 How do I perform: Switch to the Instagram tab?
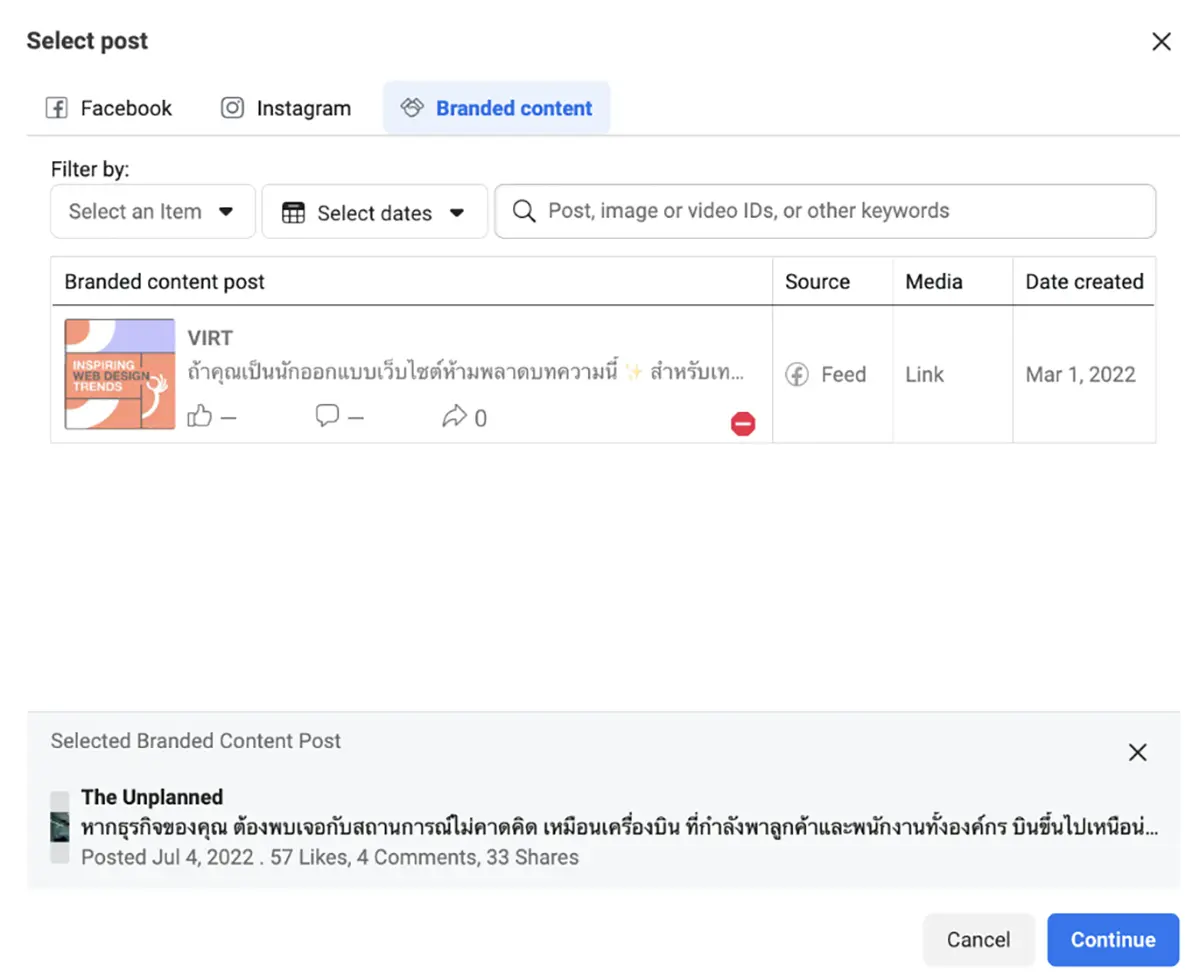point(285,107)
